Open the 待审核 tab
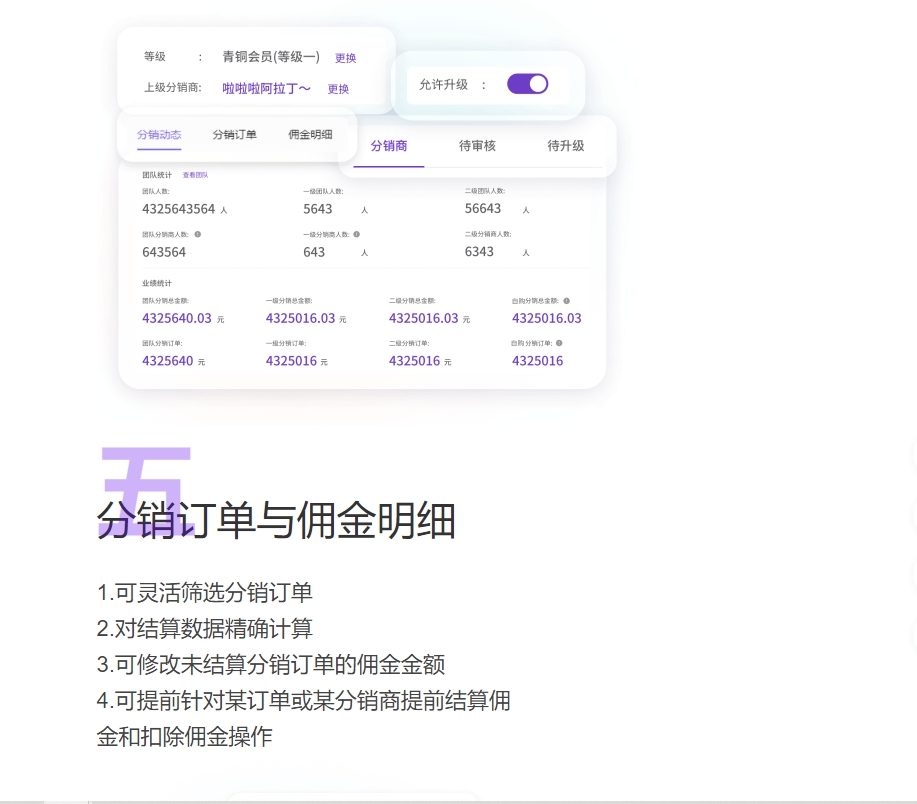This screenshot has height=804, width=917. pos(477,146)
